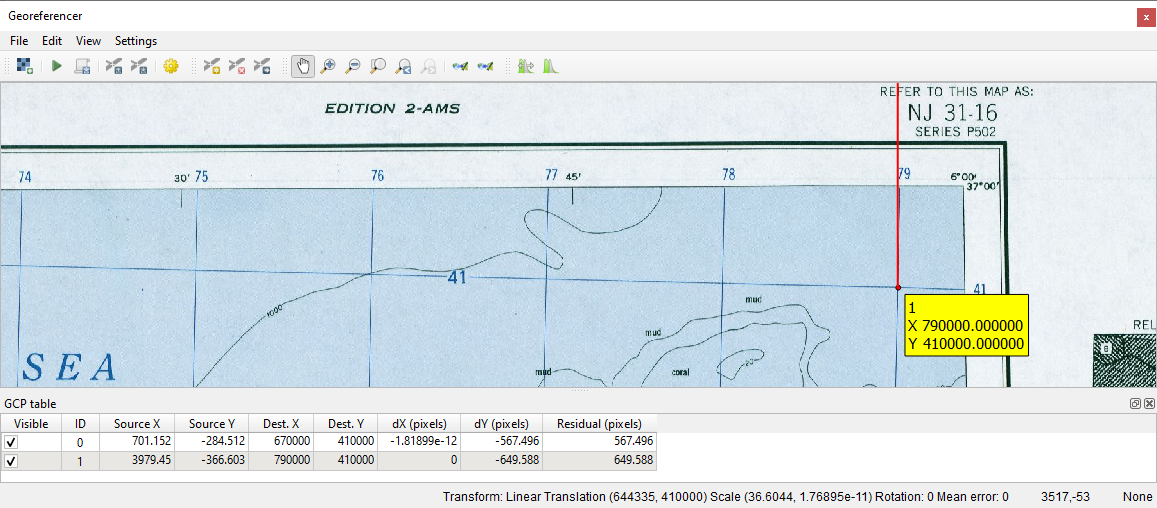The height and width of the screenshot is (508, 1157).
Task: Select the Add Point tool
Action: tap(212, 66)
